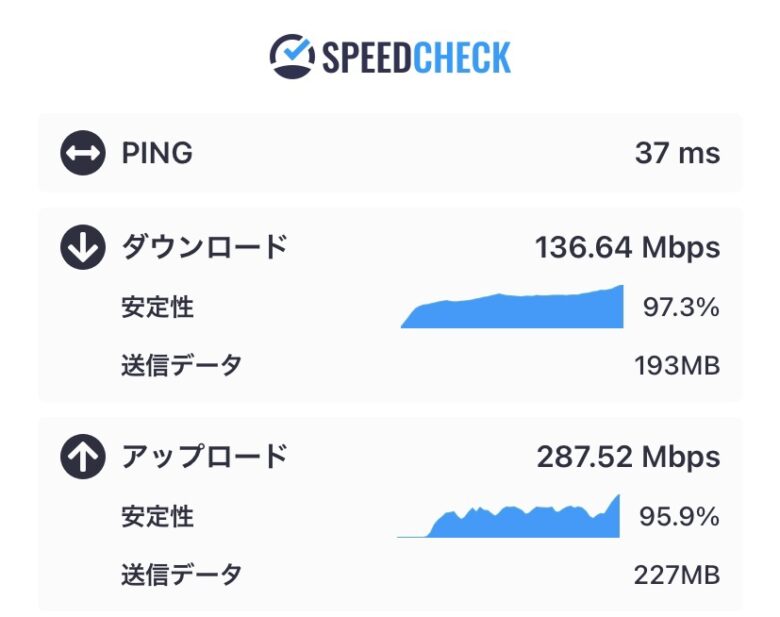Click the 227MB upload data value
This screenshot has width=780, height=617.
[x=677, y=575]
